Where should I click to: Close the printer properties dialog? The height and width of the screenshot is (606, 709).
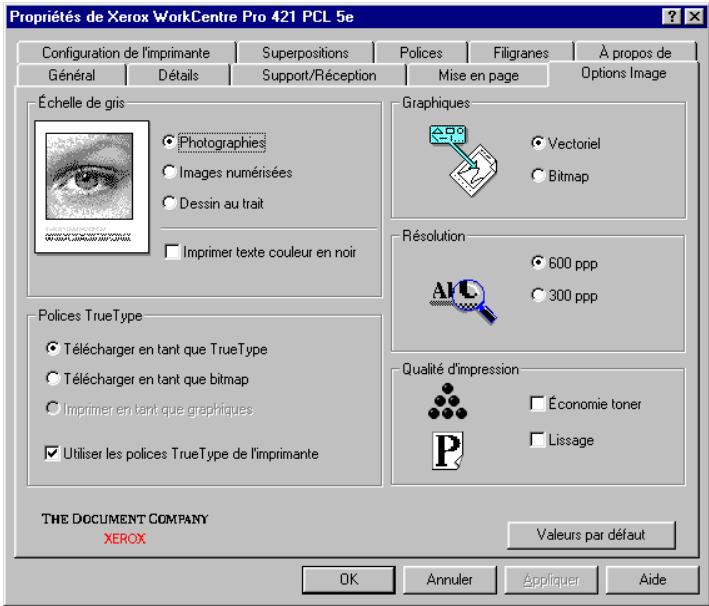694,17
